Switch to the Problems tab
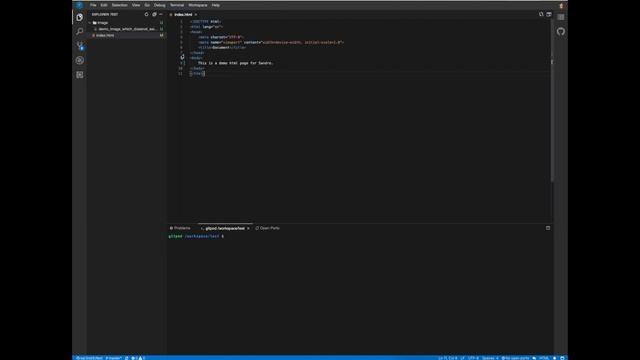 (x=180, y=228)
